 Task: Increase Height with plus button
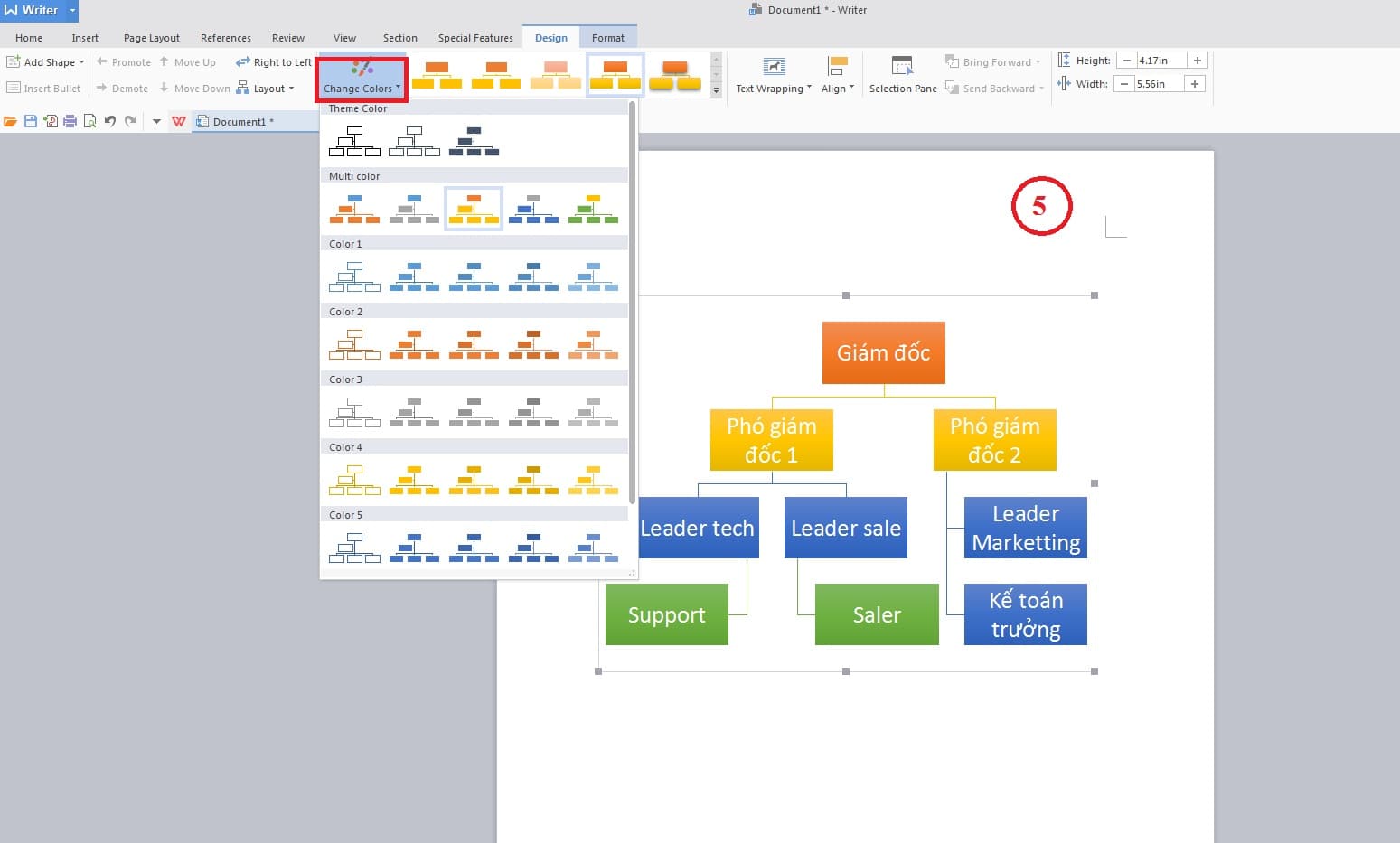point(1198,61)
